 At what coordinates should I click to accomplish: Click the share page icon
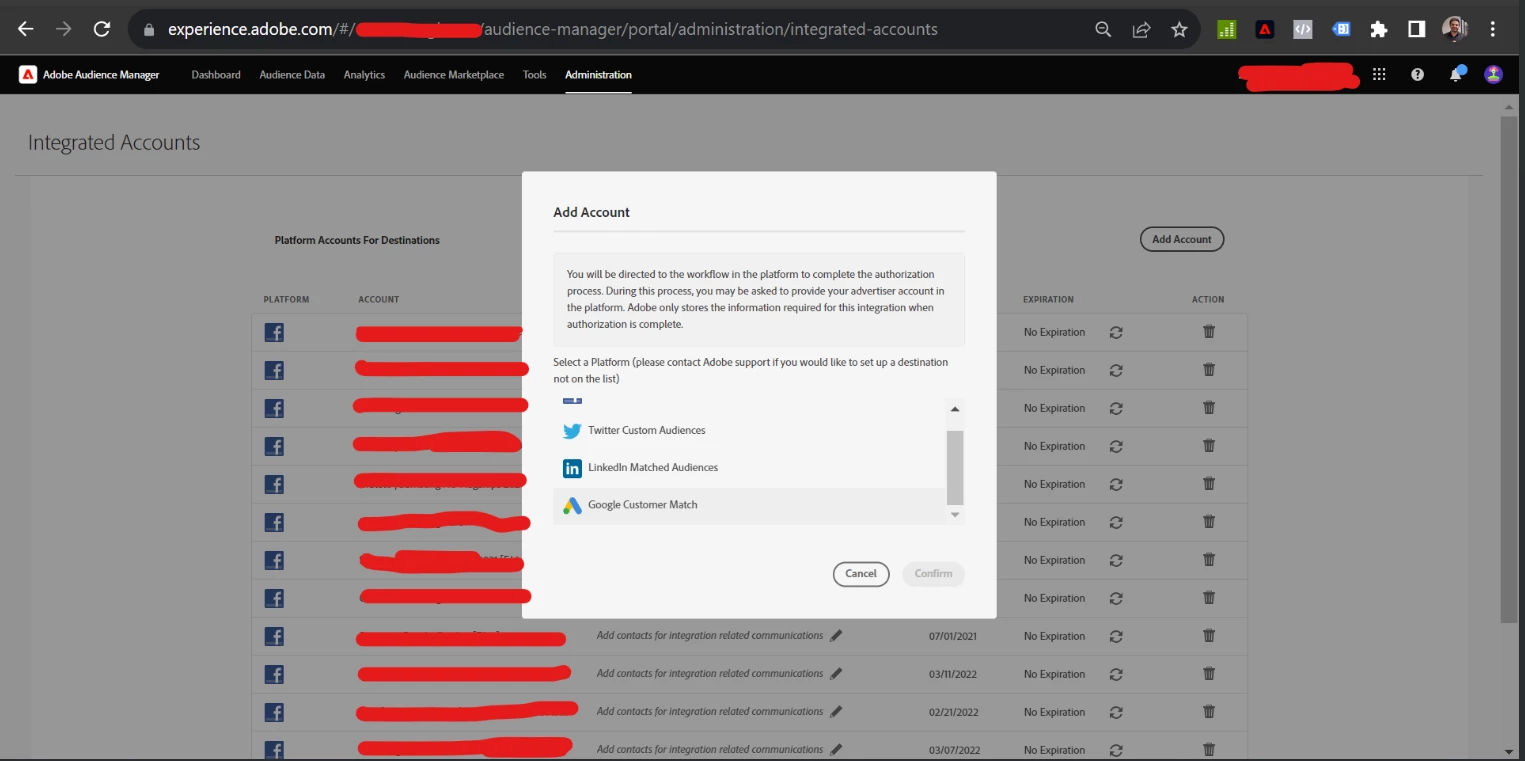point(1141,30)
